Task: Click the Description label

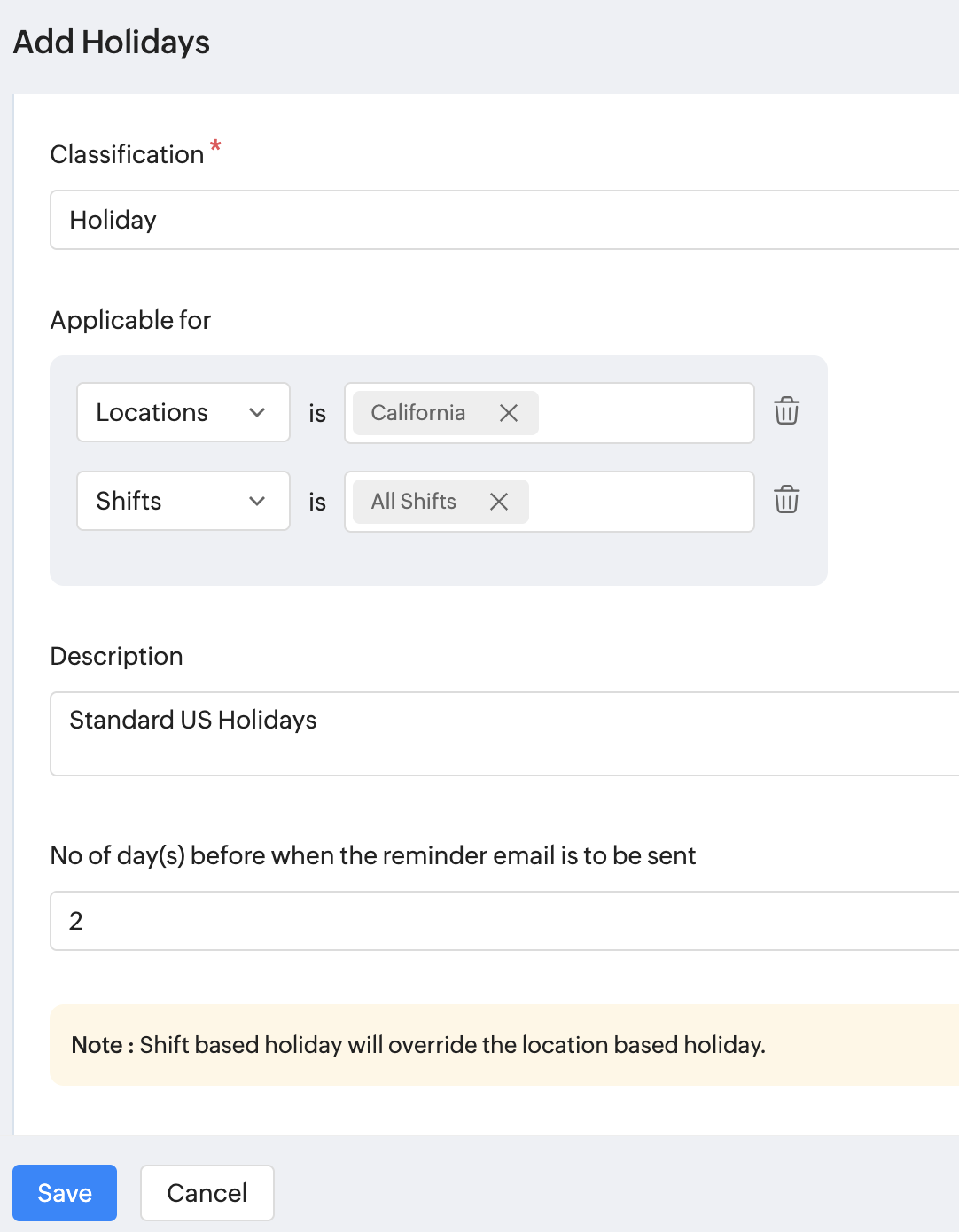Action: click(116, 656)
